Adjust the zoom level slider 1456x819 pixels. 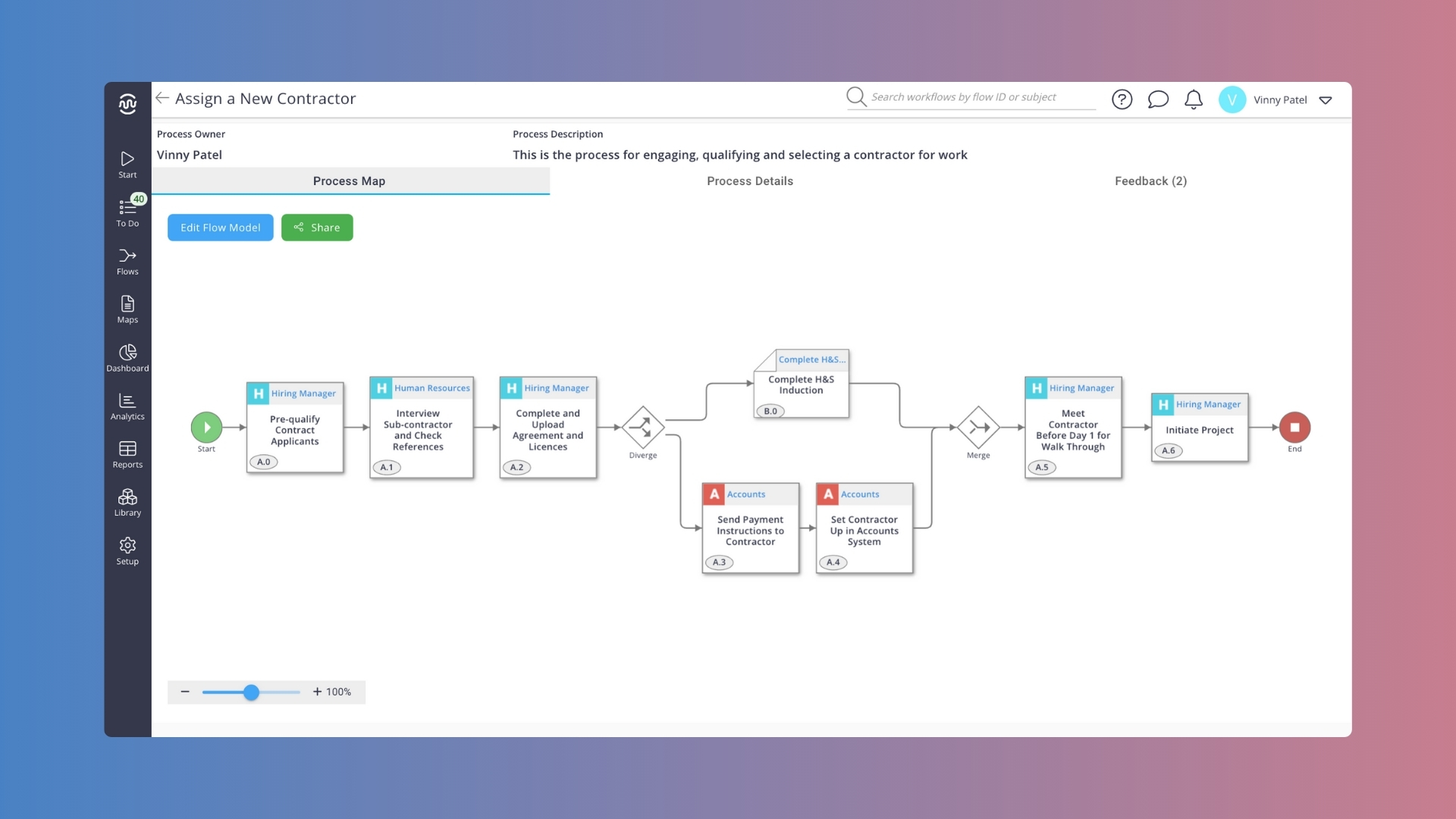[250, 692]
